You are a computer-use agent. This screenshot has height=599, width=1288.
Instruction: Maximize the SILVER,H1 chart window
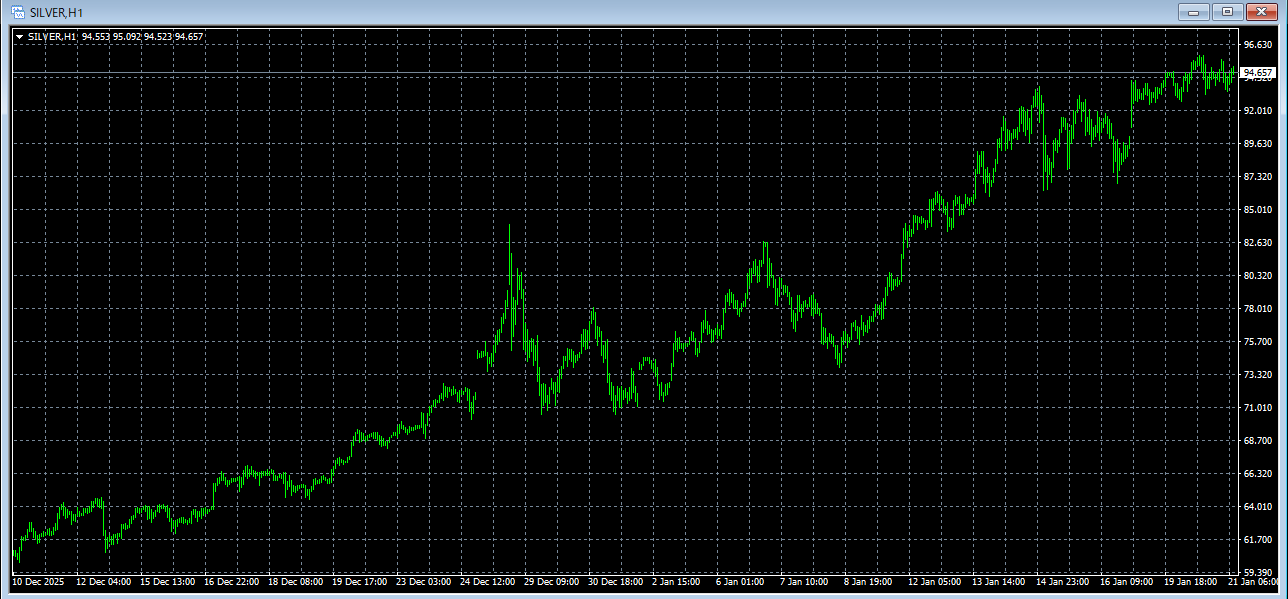[1227, 12]
